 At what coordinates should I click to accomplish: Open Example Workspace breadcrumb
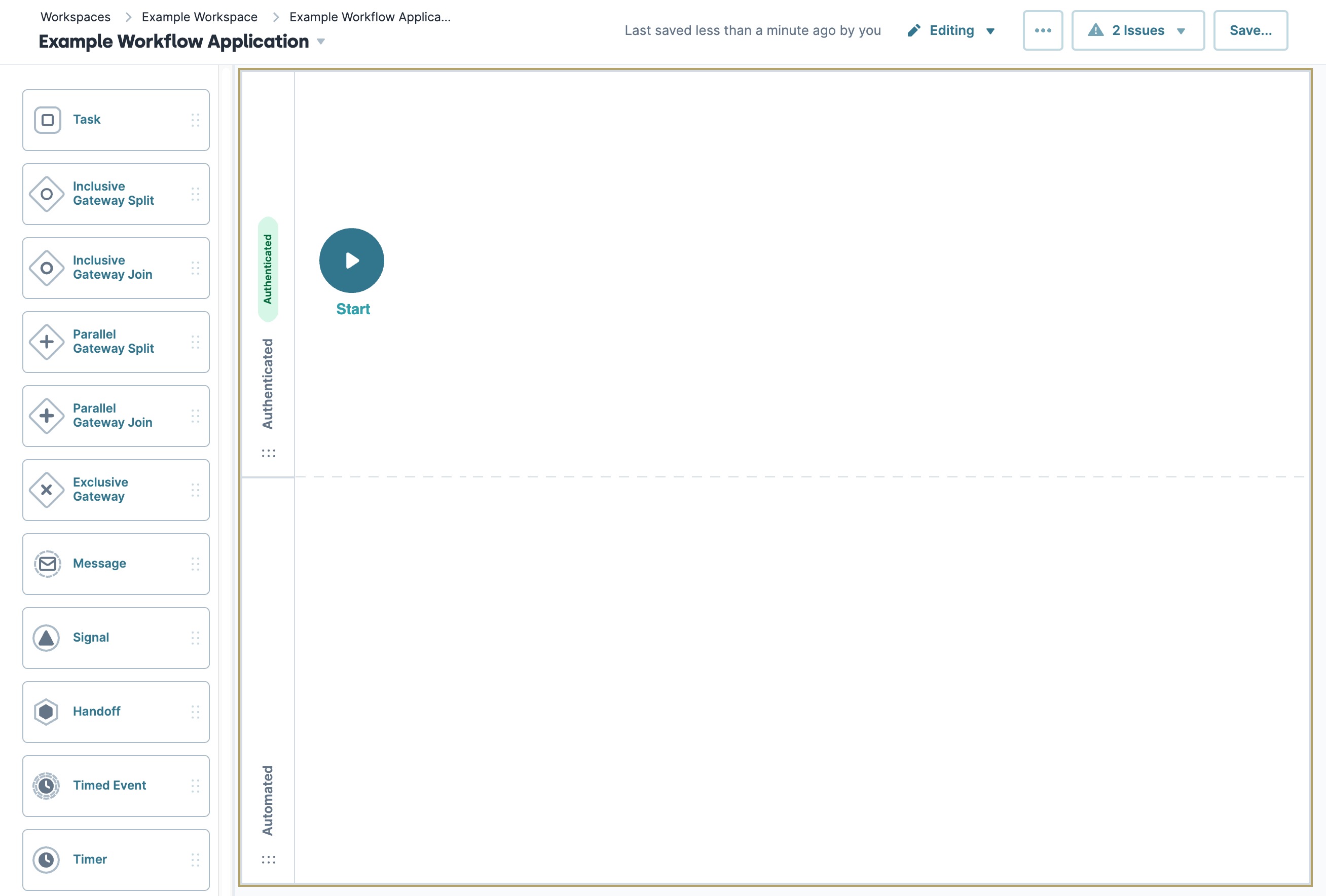[x=200, y=17]
